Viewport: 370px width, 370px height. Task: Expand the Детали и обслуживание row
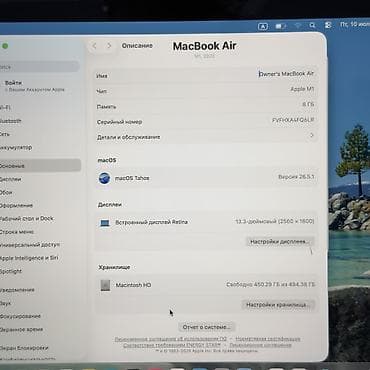(x=205, y=137)
